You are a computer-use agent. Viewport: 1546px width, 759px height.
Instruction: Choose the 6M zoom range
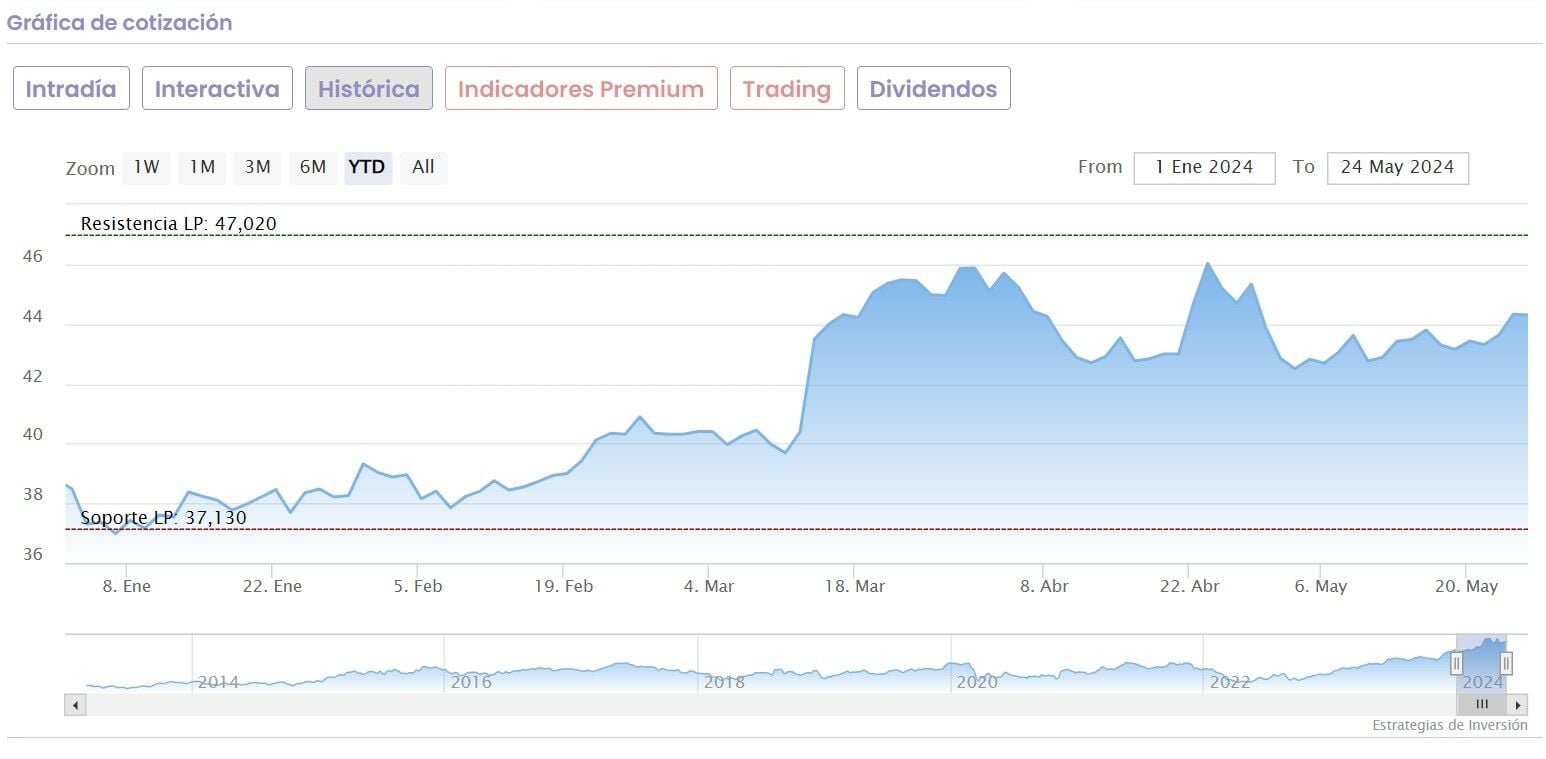(313, 168)
